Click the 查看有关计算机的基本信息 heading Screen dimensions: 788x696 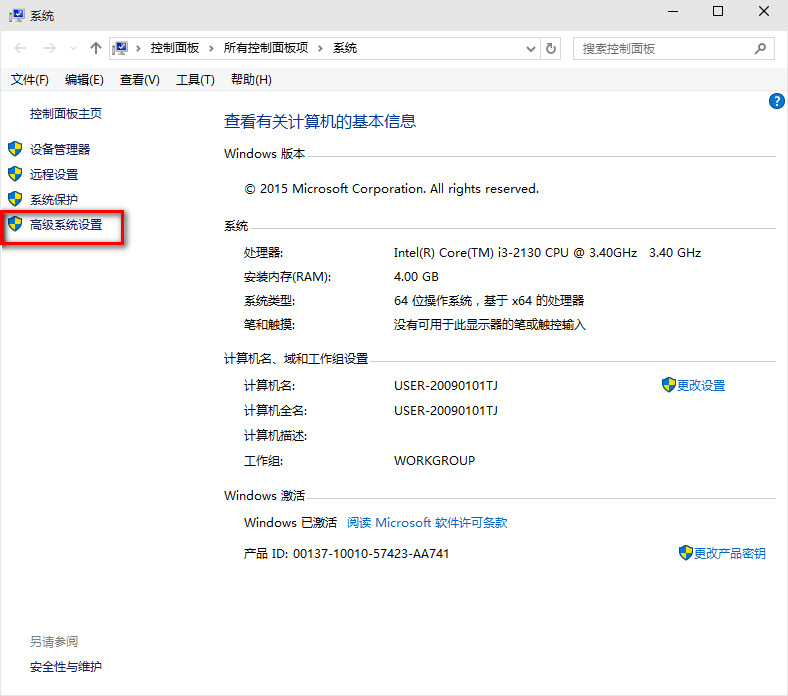coord(320,121)
